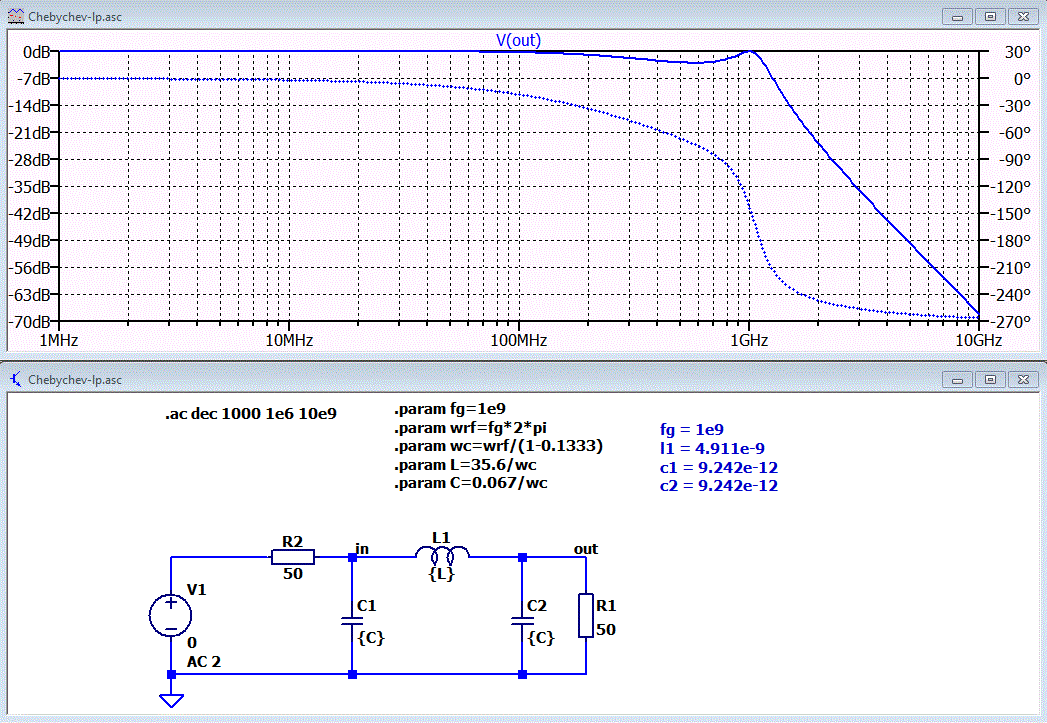This screenshot has width=1047, height=723.
Task: Click the 30° label on phase axis
Action: click(1018, 51)
